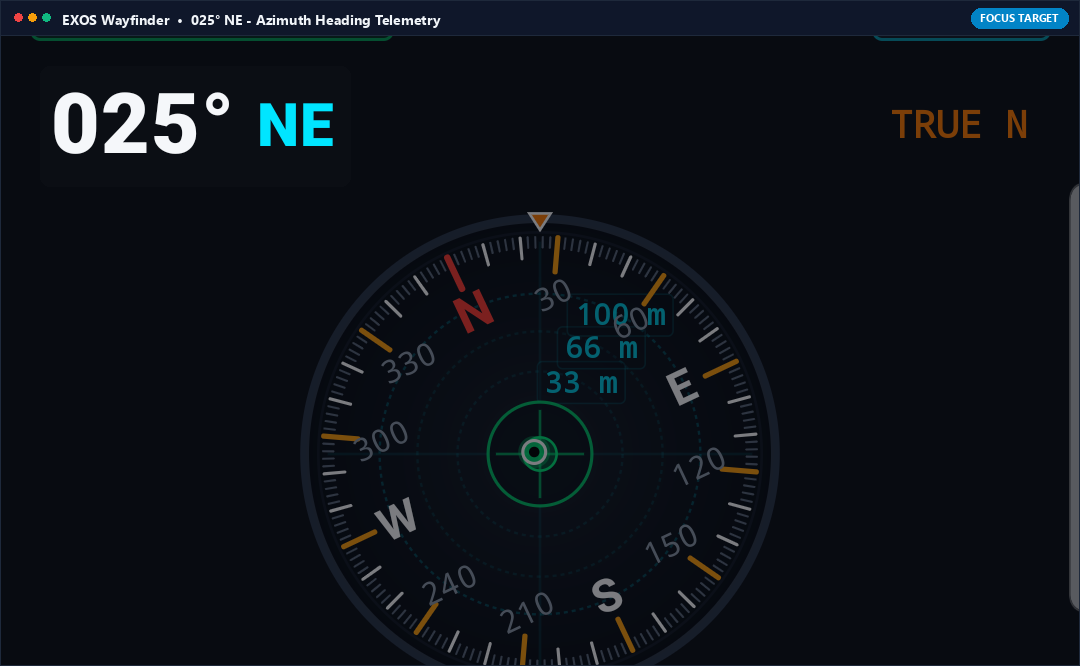Click the 240 degree mark on compass
Screen dimensions: 1080x666
(x=449, y=584)
